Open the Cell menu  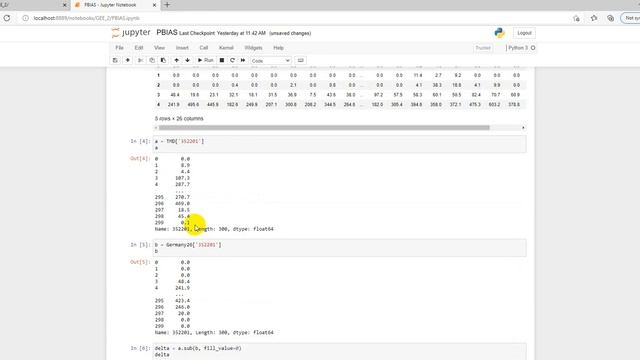(204, 48)
